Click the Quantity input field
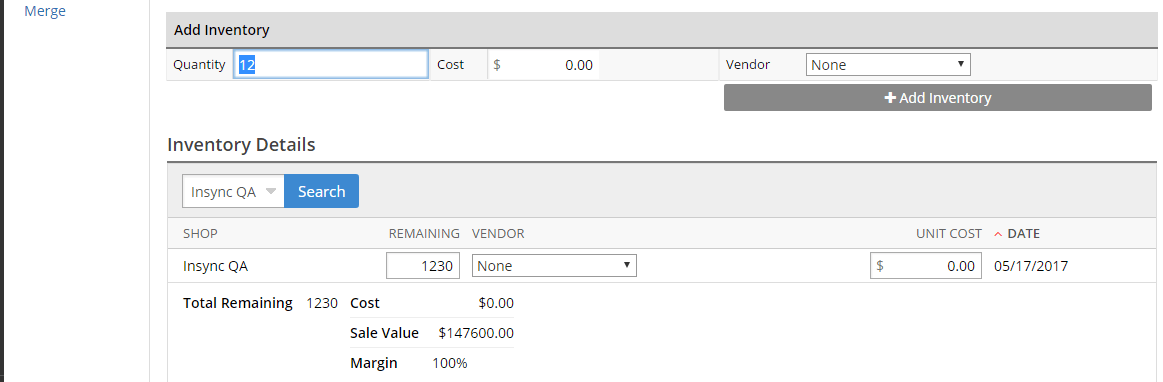The width and height of the screenshot is (1163, 382). pyautogui.click(x=331, y=65)
